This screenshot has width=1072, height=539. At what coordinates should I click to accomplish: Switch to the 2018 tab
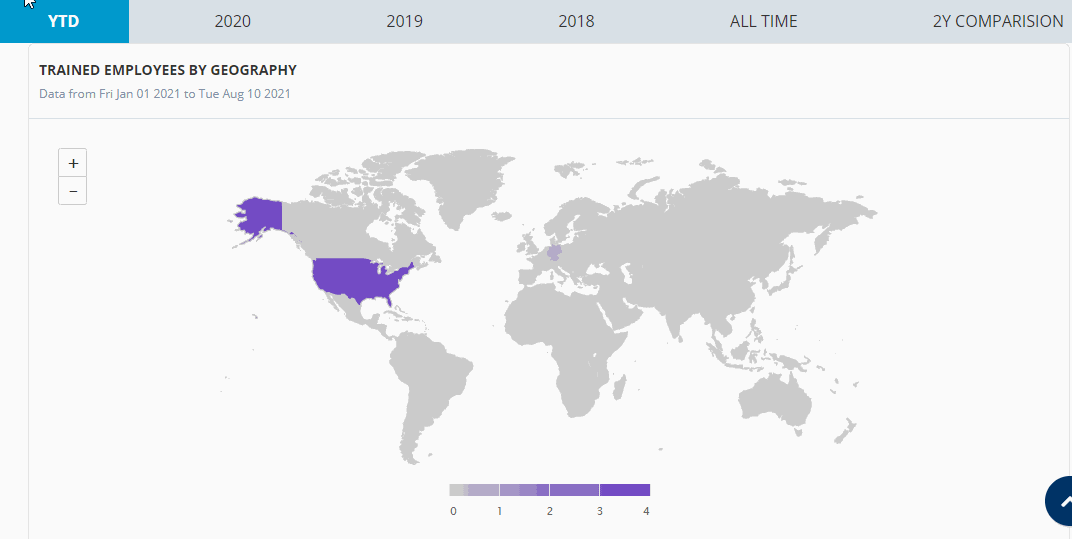[x=576, y=21]
